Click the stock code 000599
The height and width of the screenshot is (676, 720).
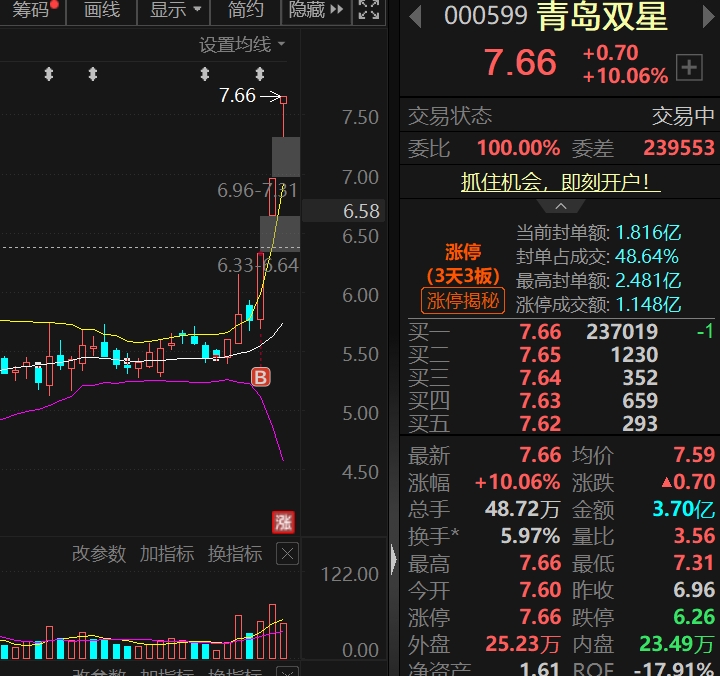click(x=486, y=16)
